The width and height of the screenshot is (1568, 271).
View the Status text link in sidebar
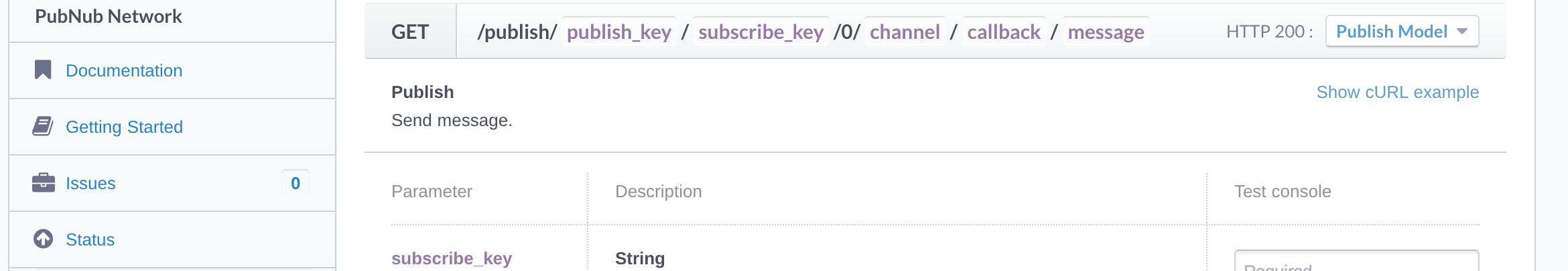(90, 239)
